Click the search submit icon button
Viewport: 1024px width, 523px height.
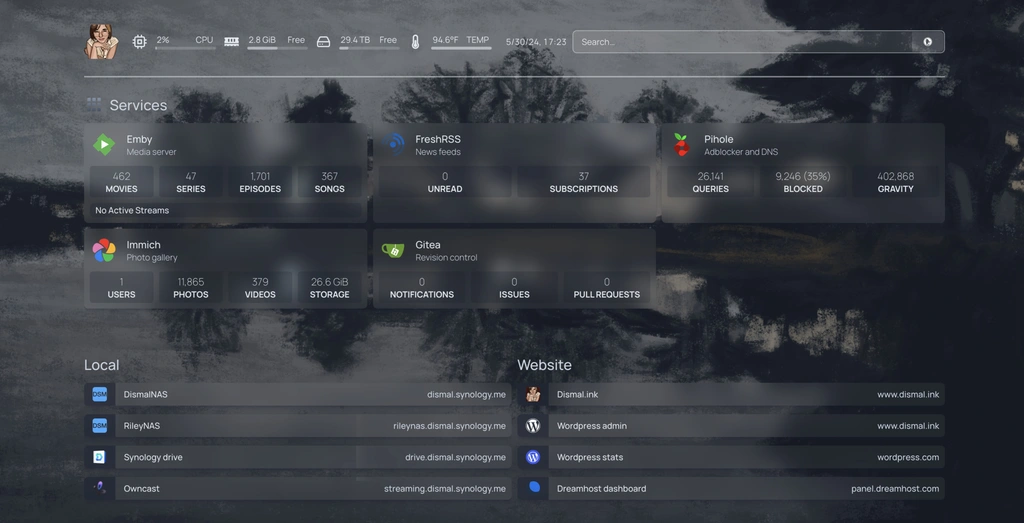pos(927,42)
